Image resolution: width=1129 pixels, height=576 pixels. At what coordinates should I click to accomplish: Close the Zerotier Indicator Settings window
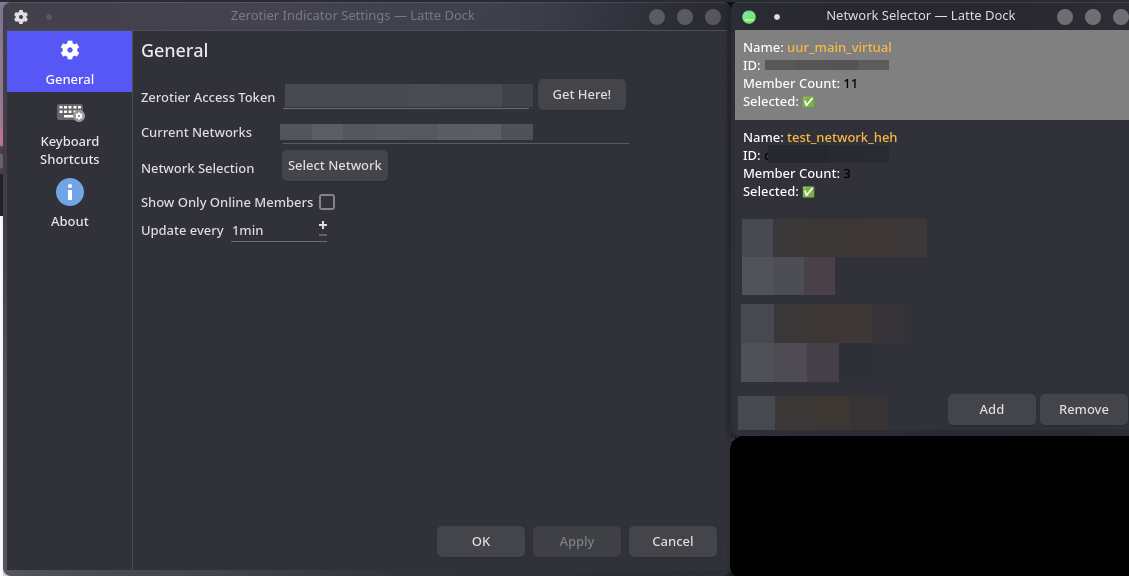tap(713, 17)
